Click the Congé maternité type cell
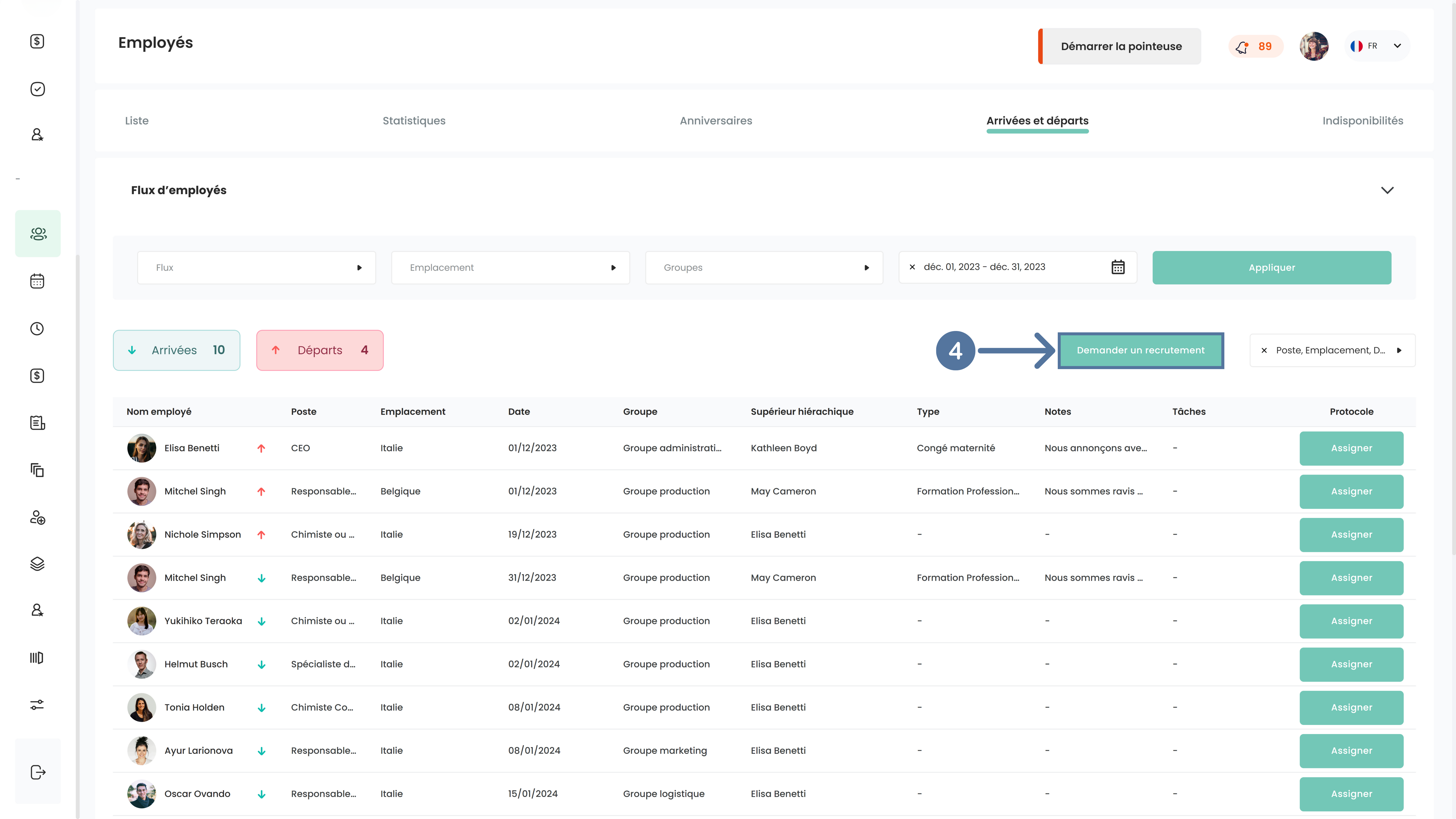Image resolution: width=1456 pixels, height=819 pixels. (956, 448)
